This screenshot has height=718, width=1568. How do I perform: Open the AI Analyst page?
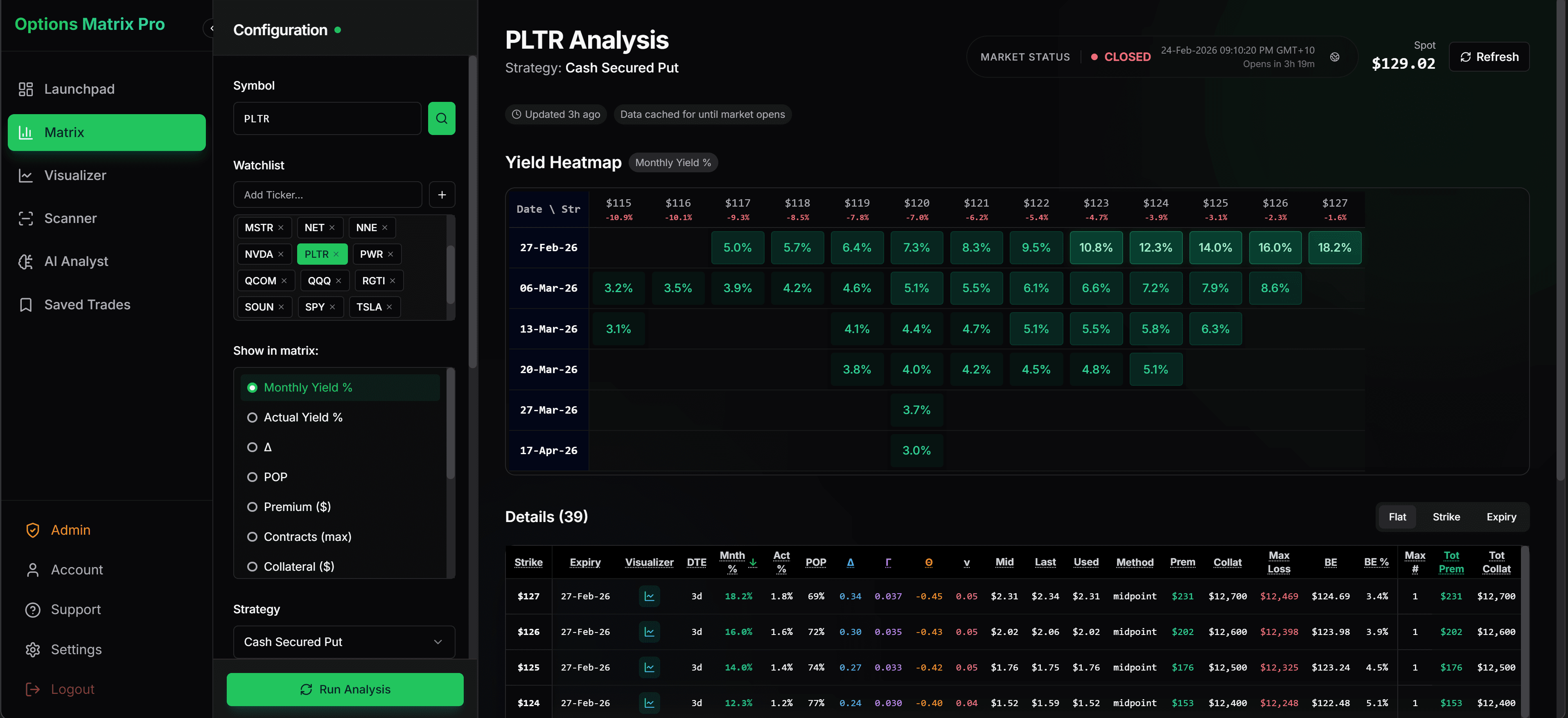[106, 262]
